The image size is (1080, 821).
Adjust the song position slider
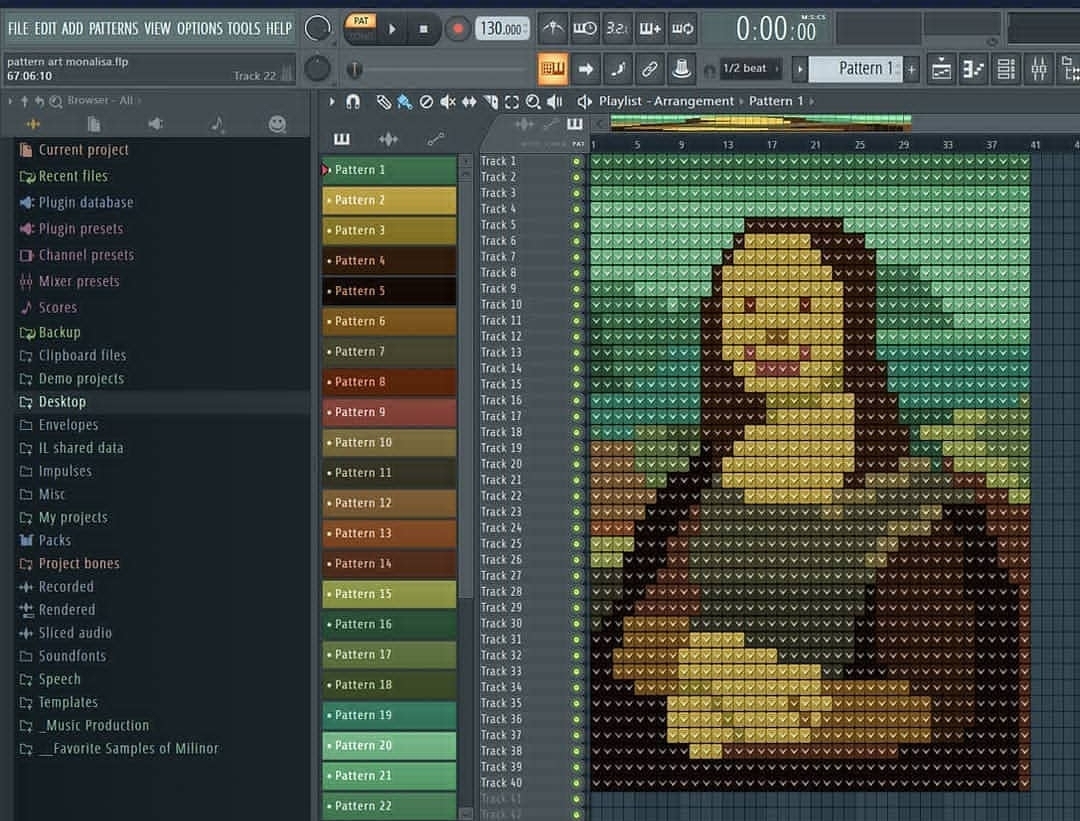[437, 69]
